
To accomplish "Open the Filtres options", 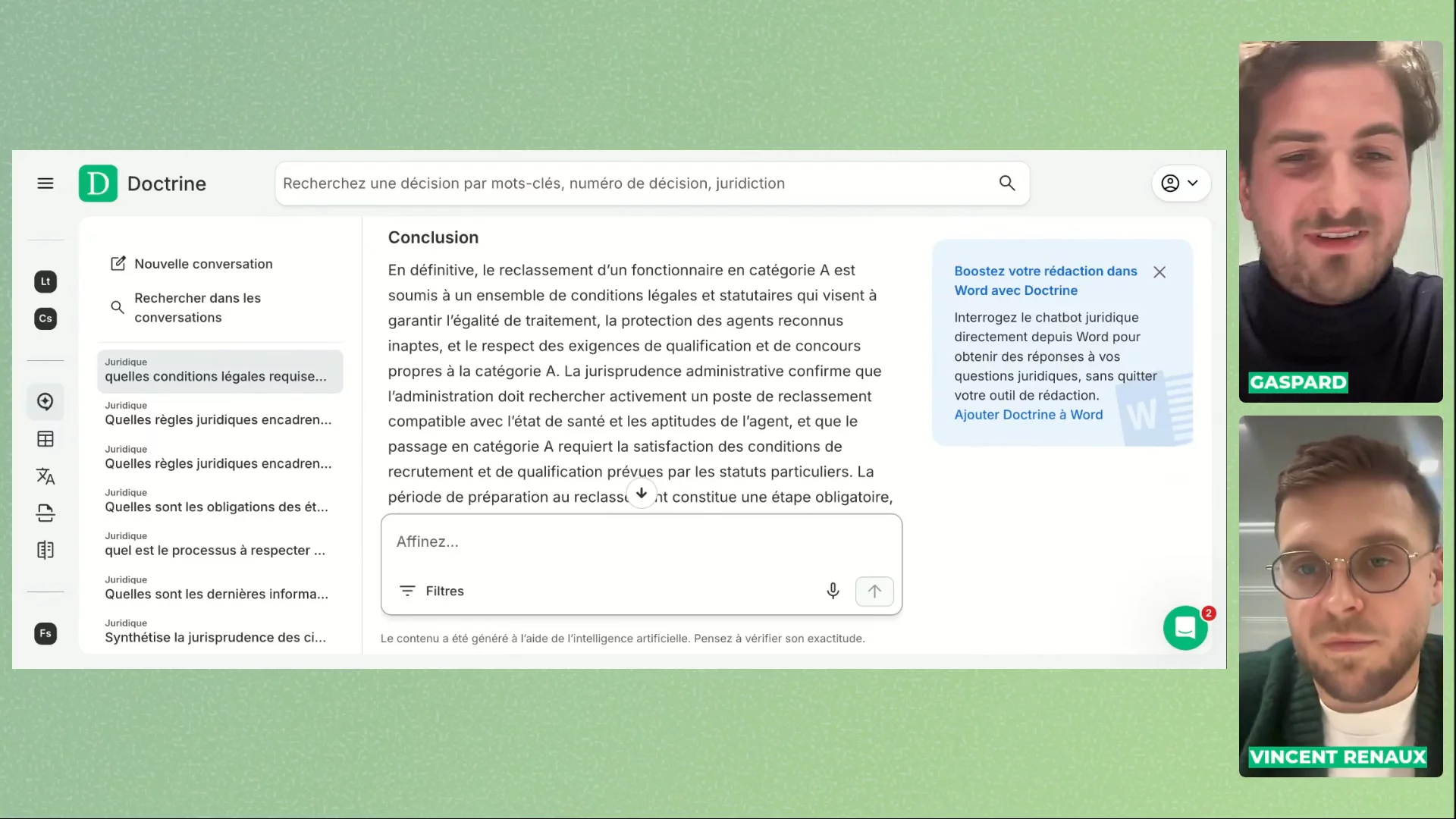I will click(x=431, y=591).
